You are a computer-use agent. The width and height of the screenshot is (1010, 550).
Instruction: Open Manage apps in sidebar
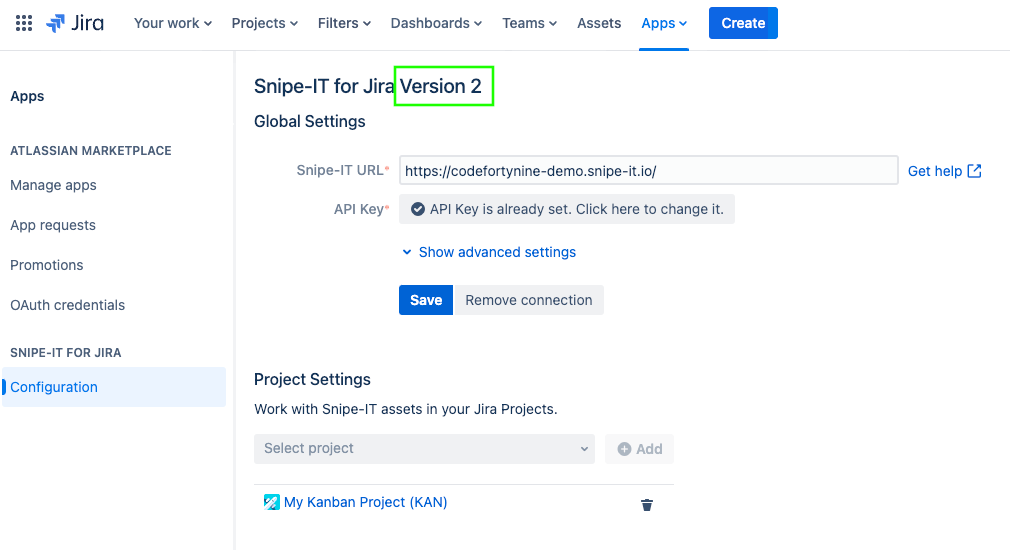[53, 185]
